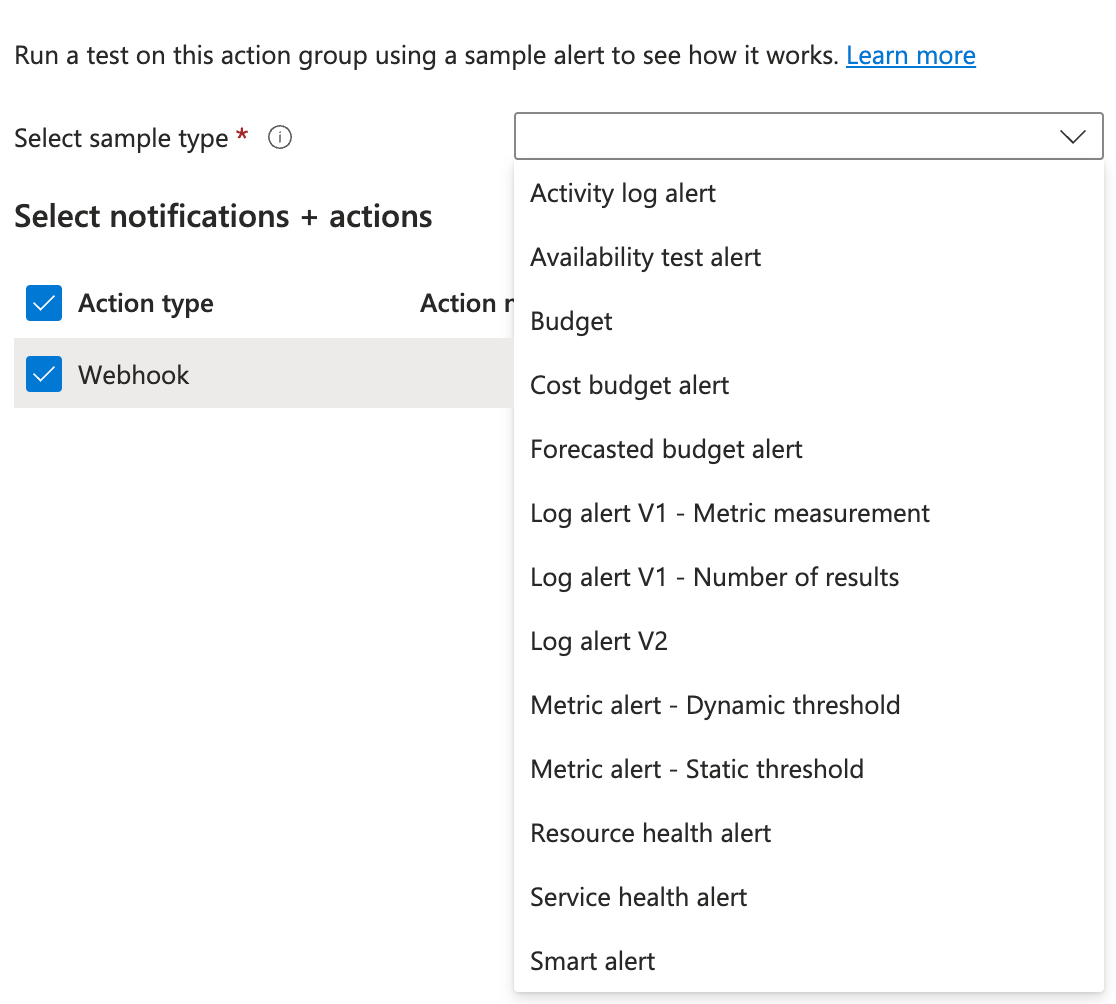The height and width of the screenshot is (1004, 1116).
Task: Open the Learn more link
Action: point(910,55)
